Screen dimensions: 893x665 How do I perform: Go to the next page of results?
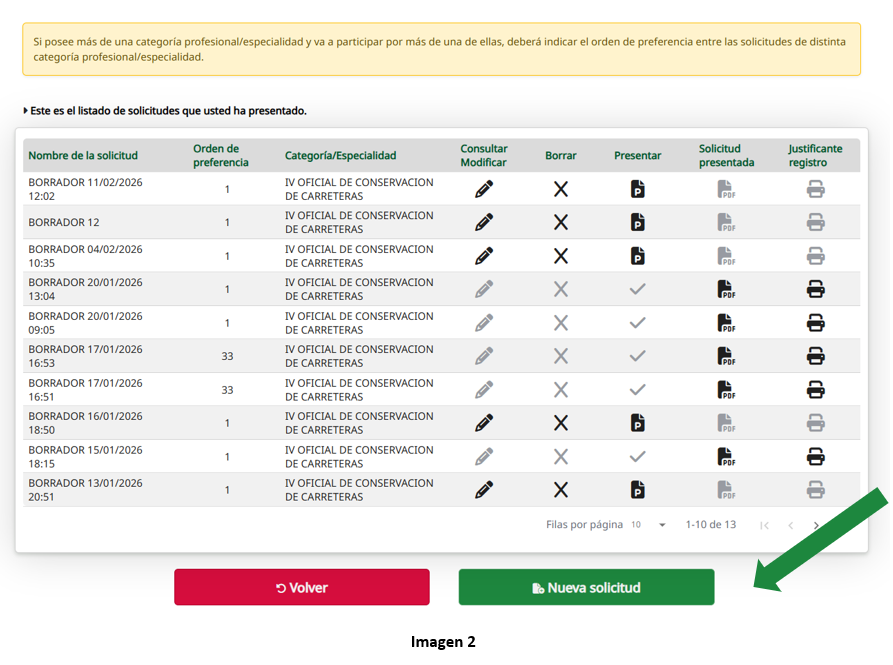pos(816,525)
